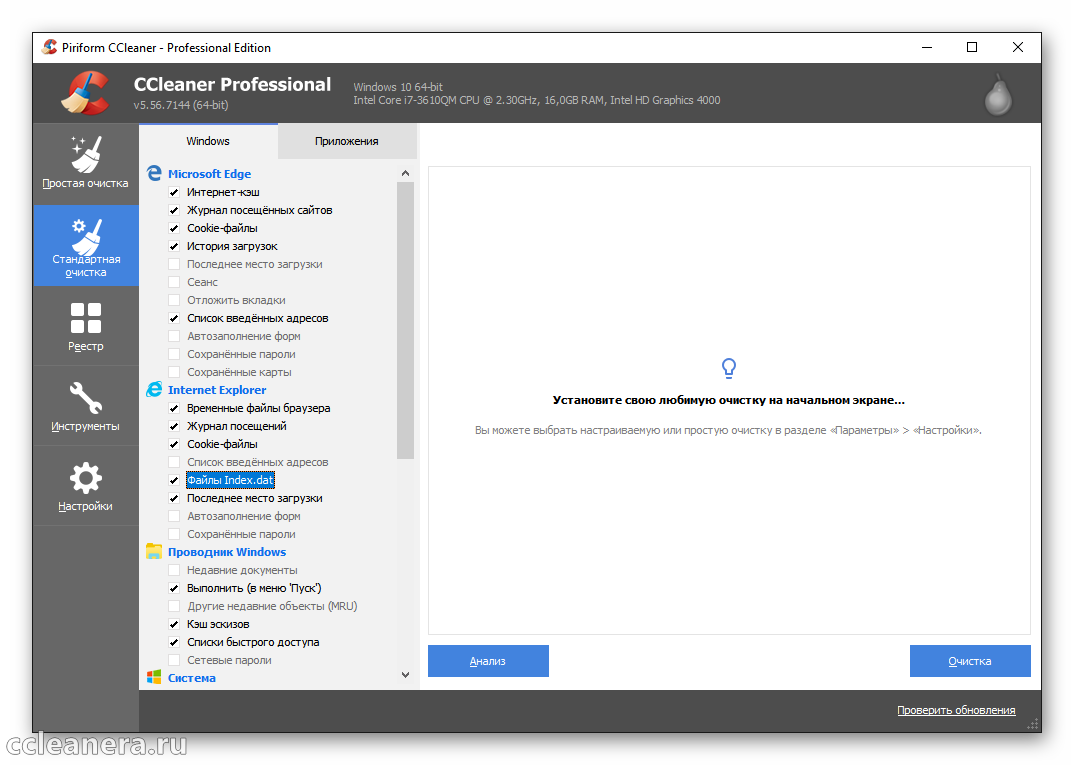Open the Реестр grid icon
Image resolution: width=1074 pixels, height=765 pixels.
85,318
